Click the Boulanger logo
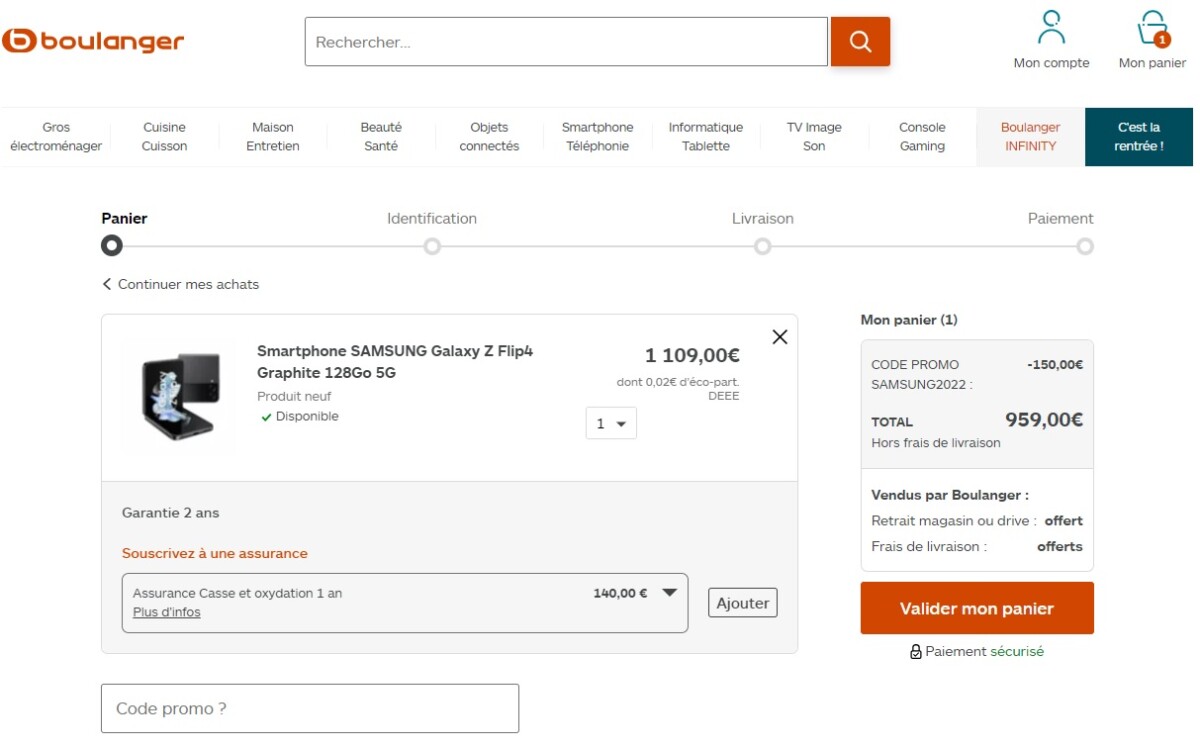The width and height of the screenshot is (1200, 748). (93, 41)
